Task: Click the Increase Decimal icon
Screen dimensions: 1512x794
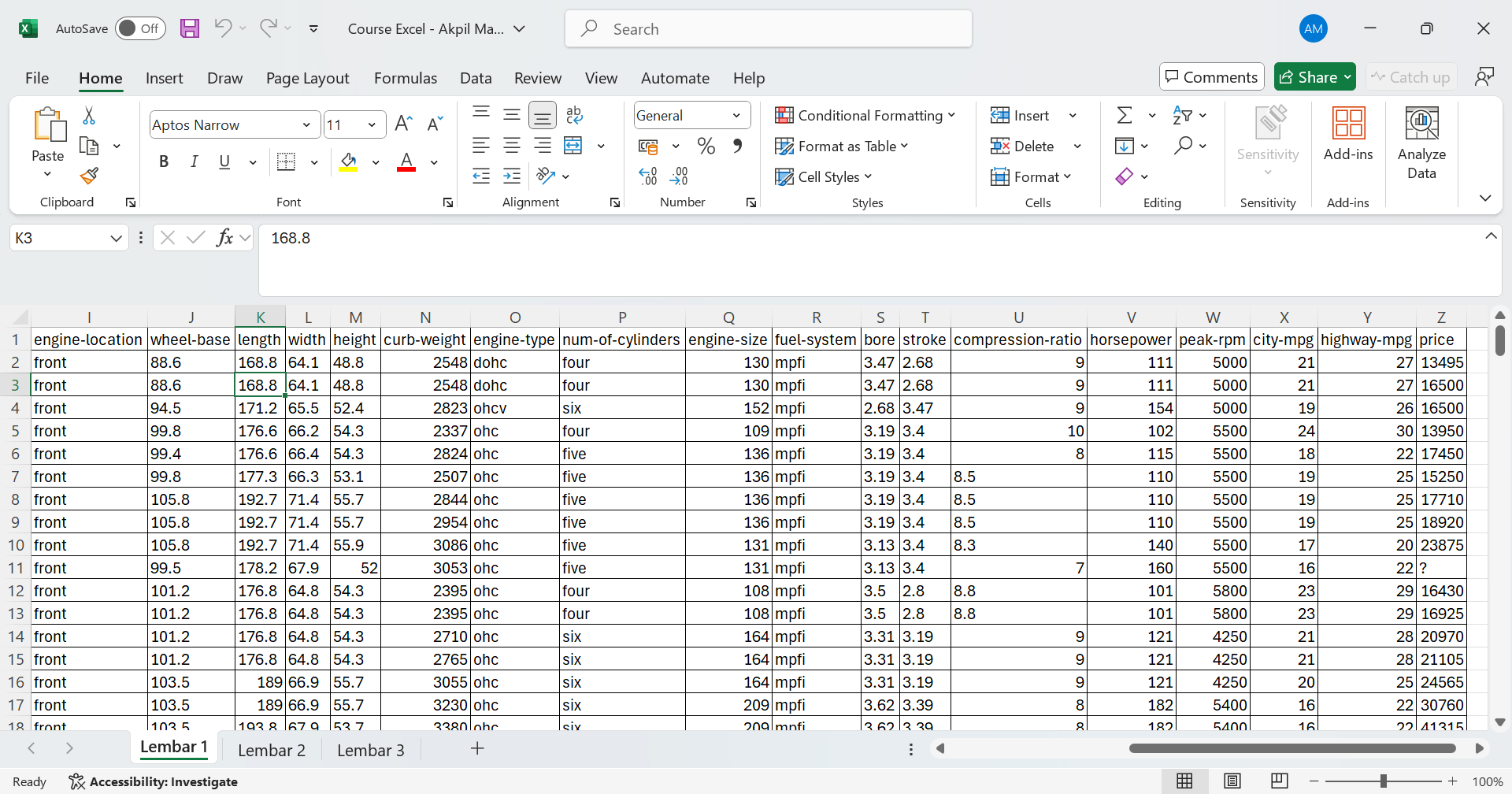Action: (648, 176)
